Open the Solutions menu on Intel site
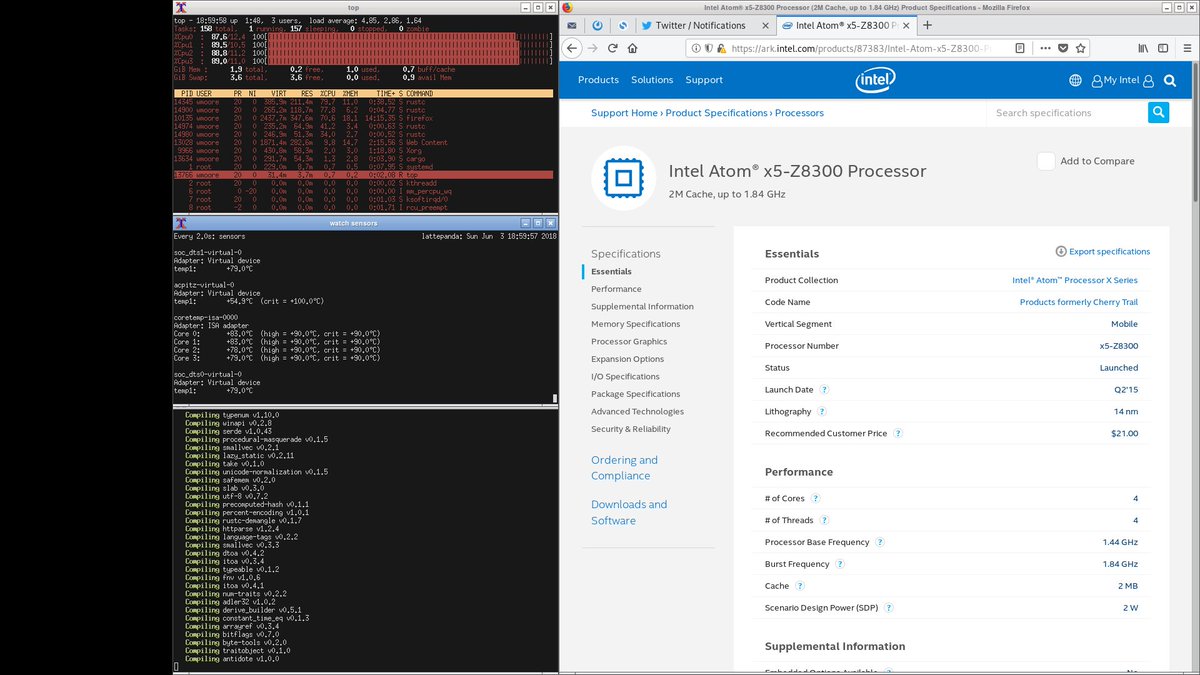The height and width of the screenshot is (675, 1200). coord(652,80)
